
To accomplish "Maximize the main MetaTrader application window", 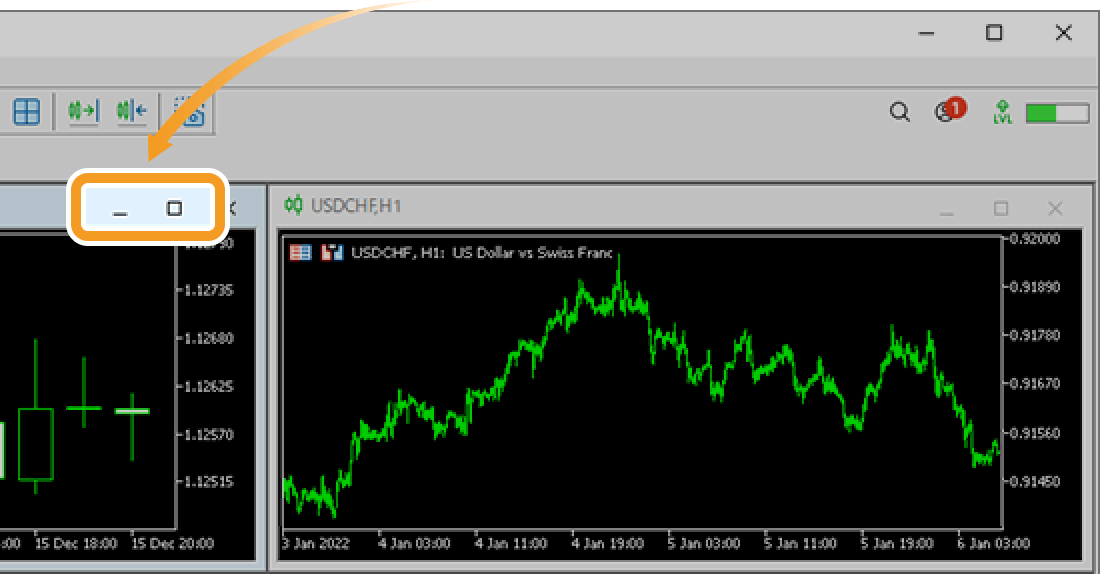I will pyautogui.click(x=994, y=33).
